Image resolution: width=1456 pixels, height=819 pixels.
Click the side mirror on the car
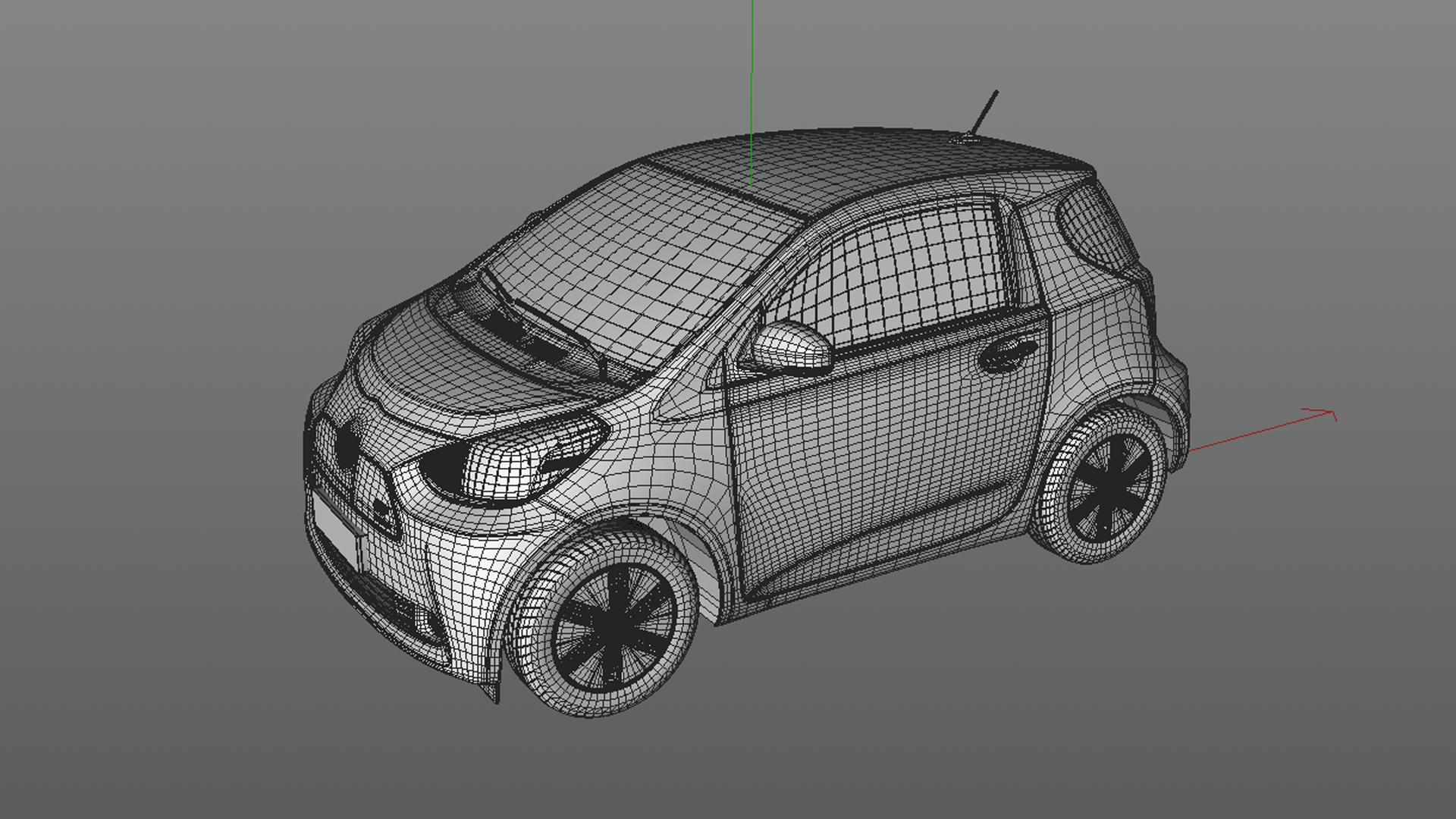[792, 347]
